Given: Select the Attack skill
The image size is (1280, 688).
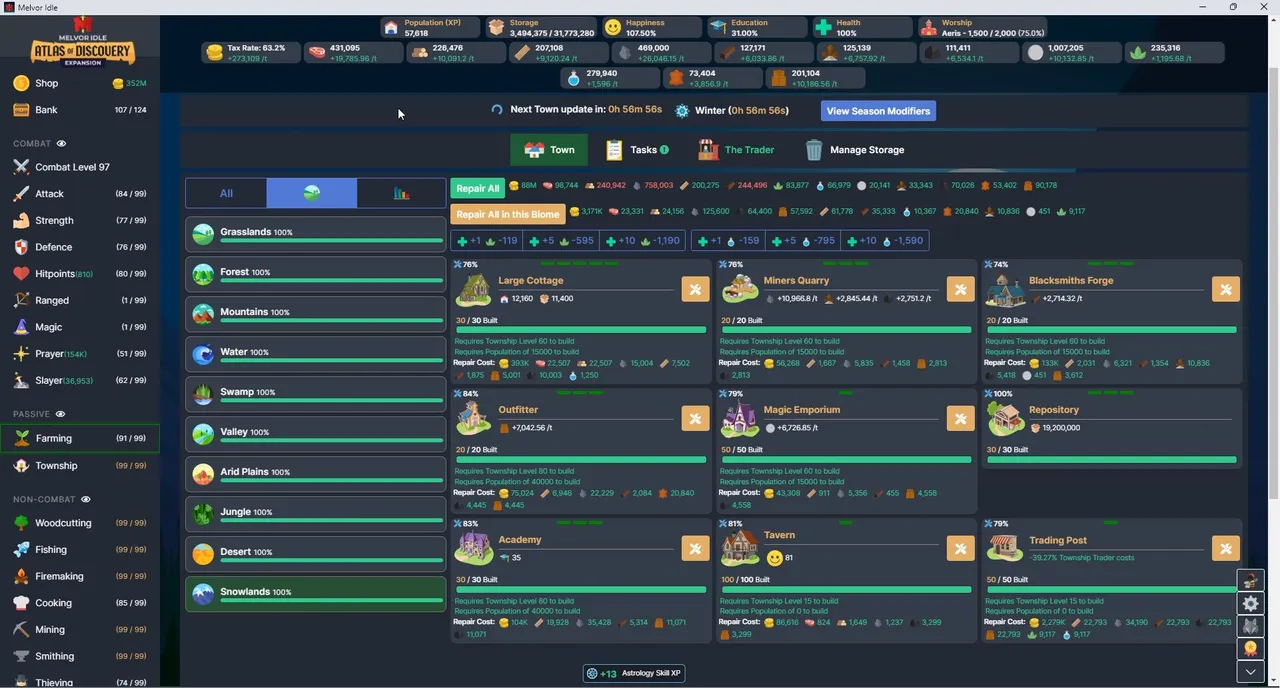Looking at the screenshot, I should click(x=79, y=194).
